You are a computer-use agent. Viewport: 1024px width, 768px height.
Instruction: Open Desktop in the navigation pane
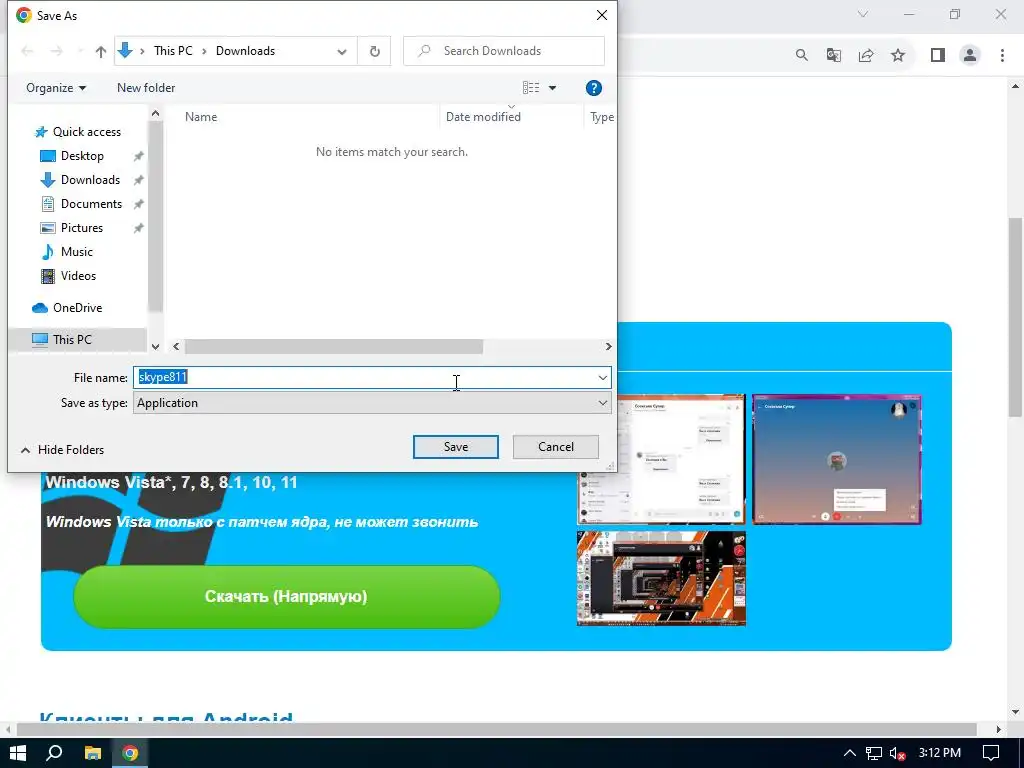pos(82,156)
